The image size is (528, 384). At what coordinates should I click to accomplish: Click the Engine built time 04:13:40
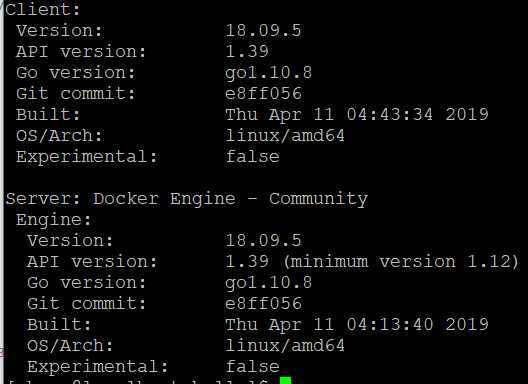click(390, 324)
